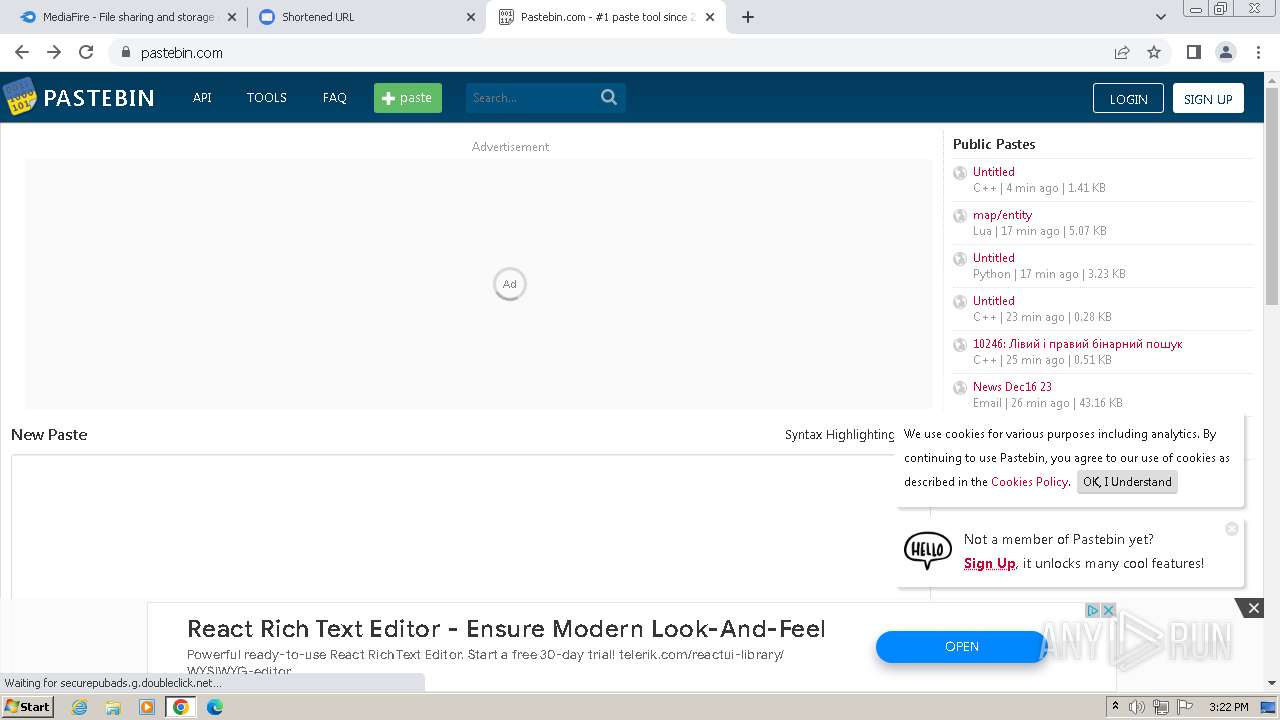1280x720 pixels.
Task: Share this page icon in address bar
Action: (x=1122, y=52)
